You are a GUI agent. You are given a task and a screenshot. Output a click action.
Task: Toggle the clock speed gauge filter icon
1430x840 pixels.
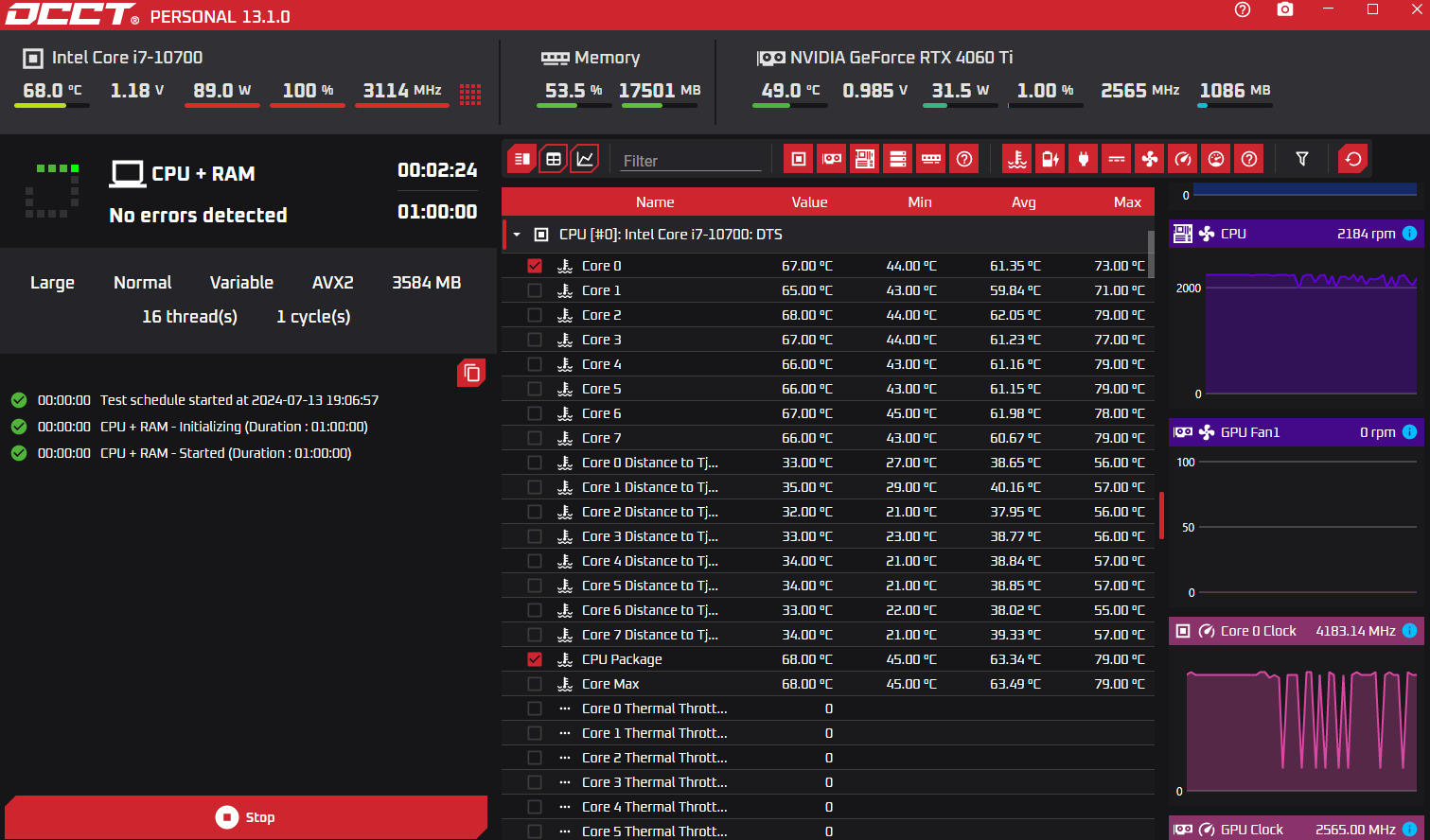[1183, 159]
